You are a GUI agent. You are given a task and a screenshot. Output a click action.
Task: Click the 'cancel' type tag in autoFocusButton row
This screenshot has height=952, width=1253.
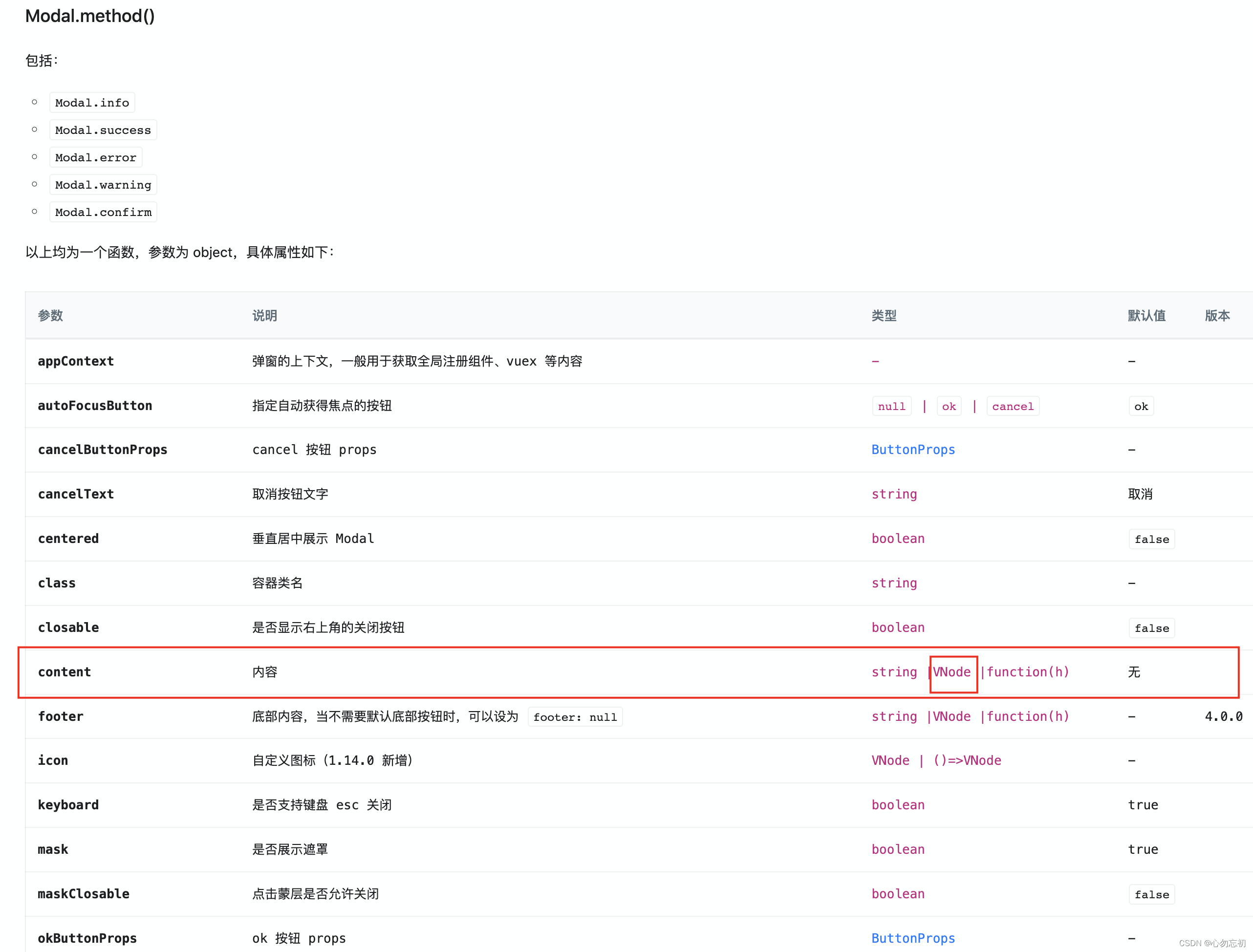1012,406
